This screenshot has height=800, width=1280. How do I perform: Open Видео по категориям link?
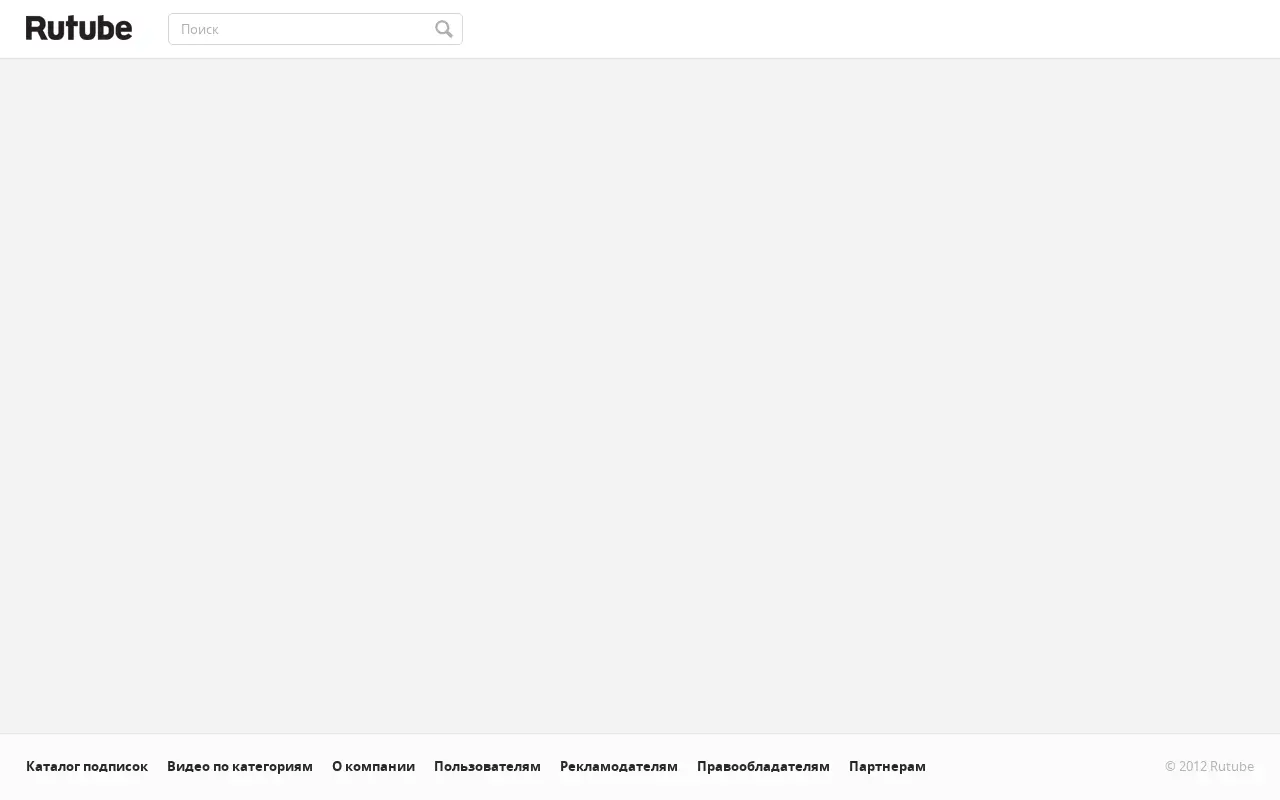click(240, 766)
